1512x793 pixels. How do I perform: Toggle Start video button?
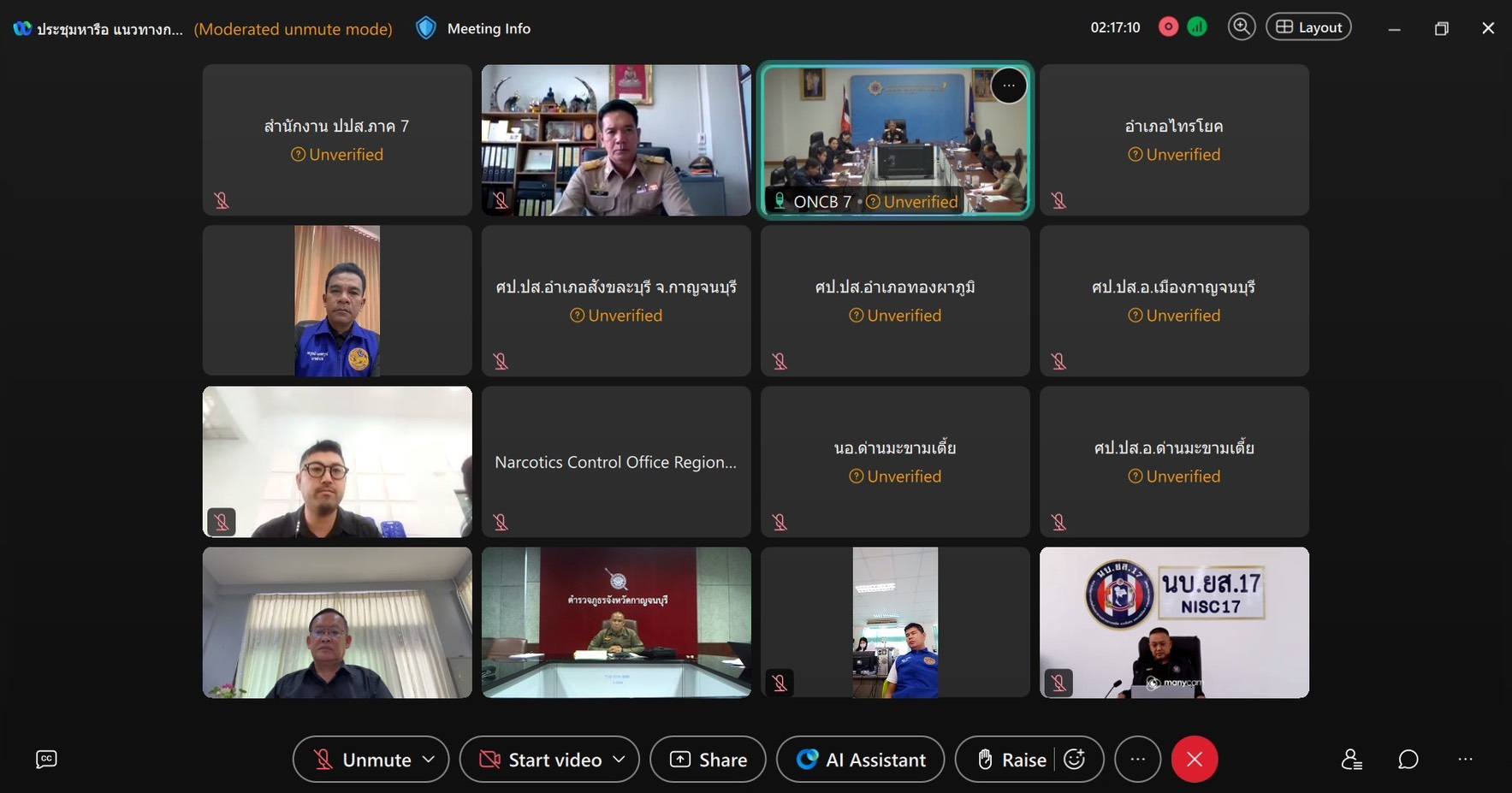tap(541, 759)
